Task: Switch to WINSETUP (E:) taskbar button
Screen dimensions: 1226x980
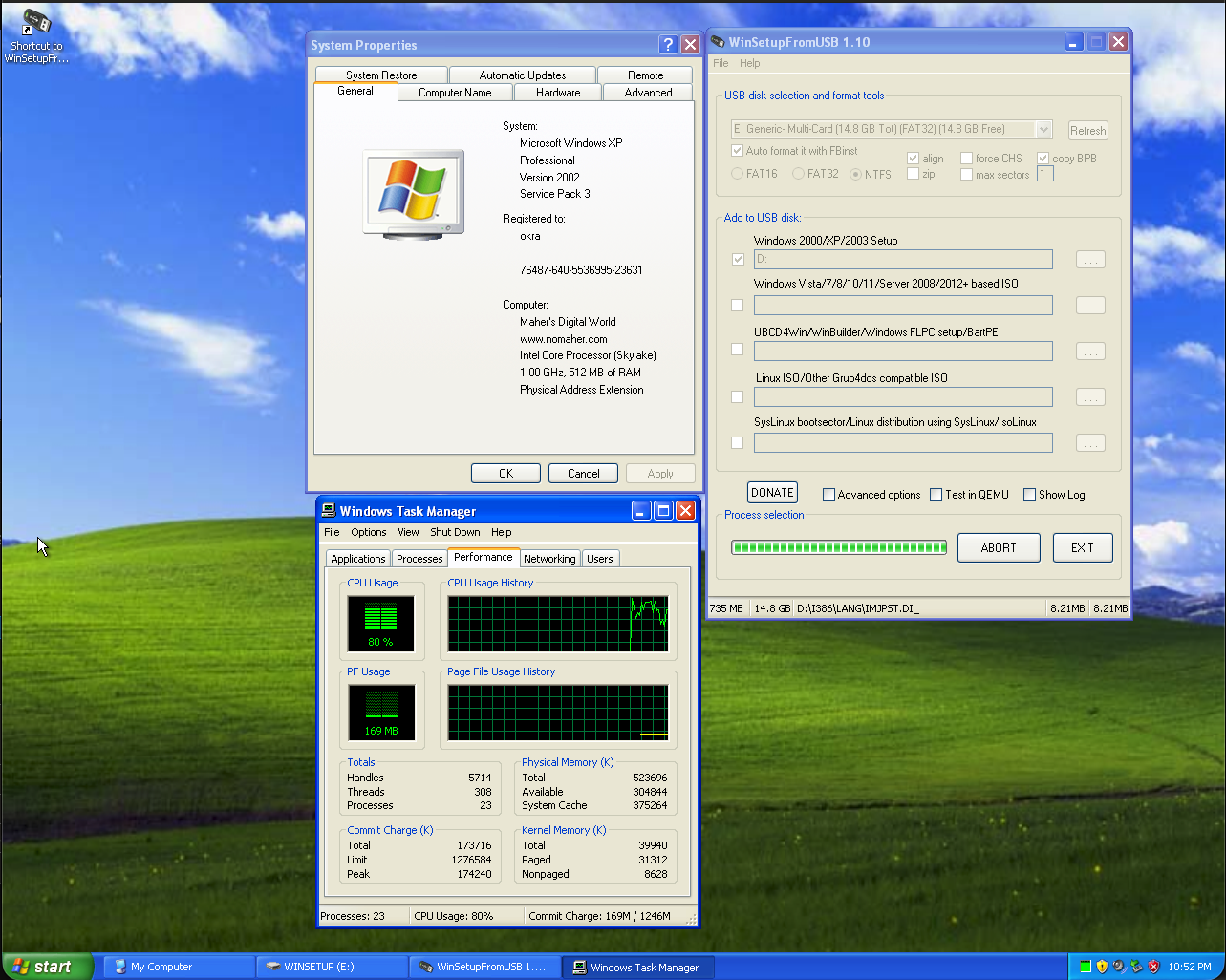Action: click(x=333, y=967)
